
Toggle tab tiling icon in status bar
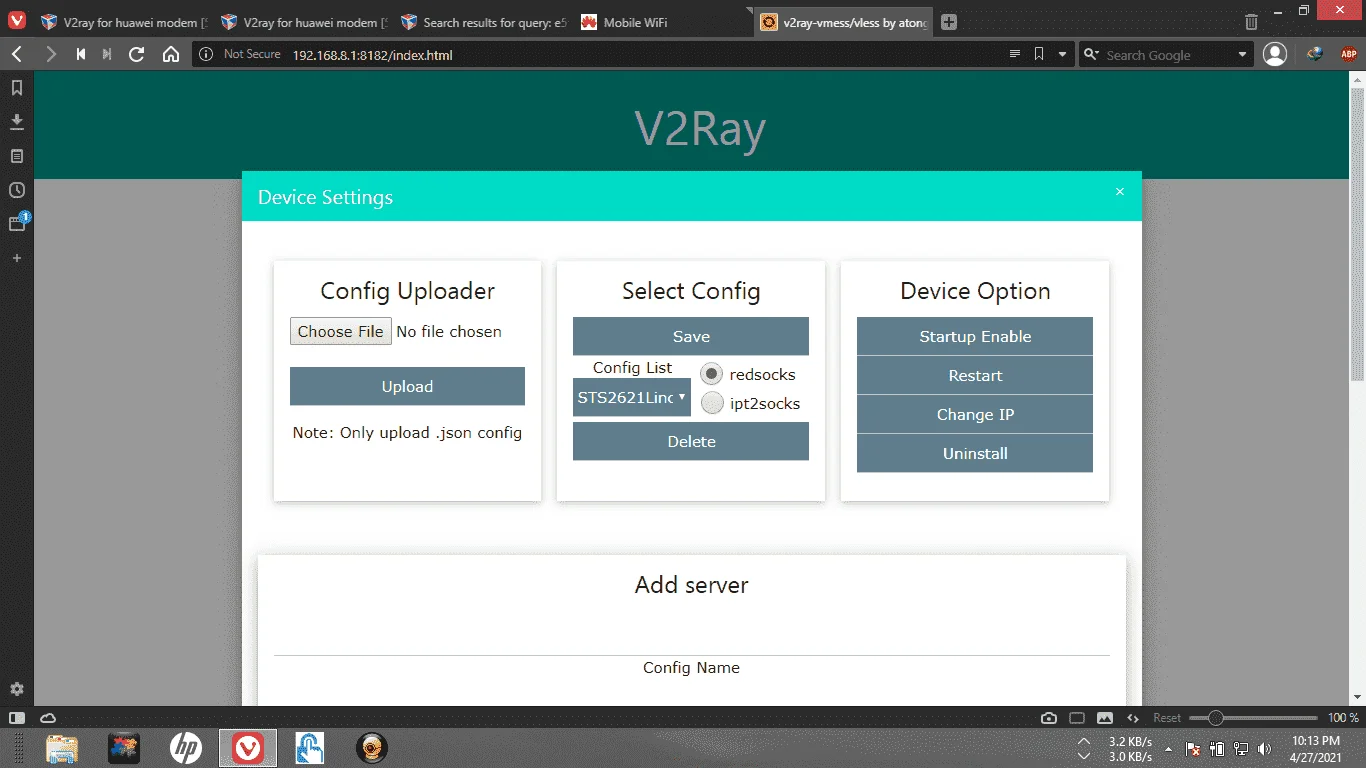tap(1077, 718)
